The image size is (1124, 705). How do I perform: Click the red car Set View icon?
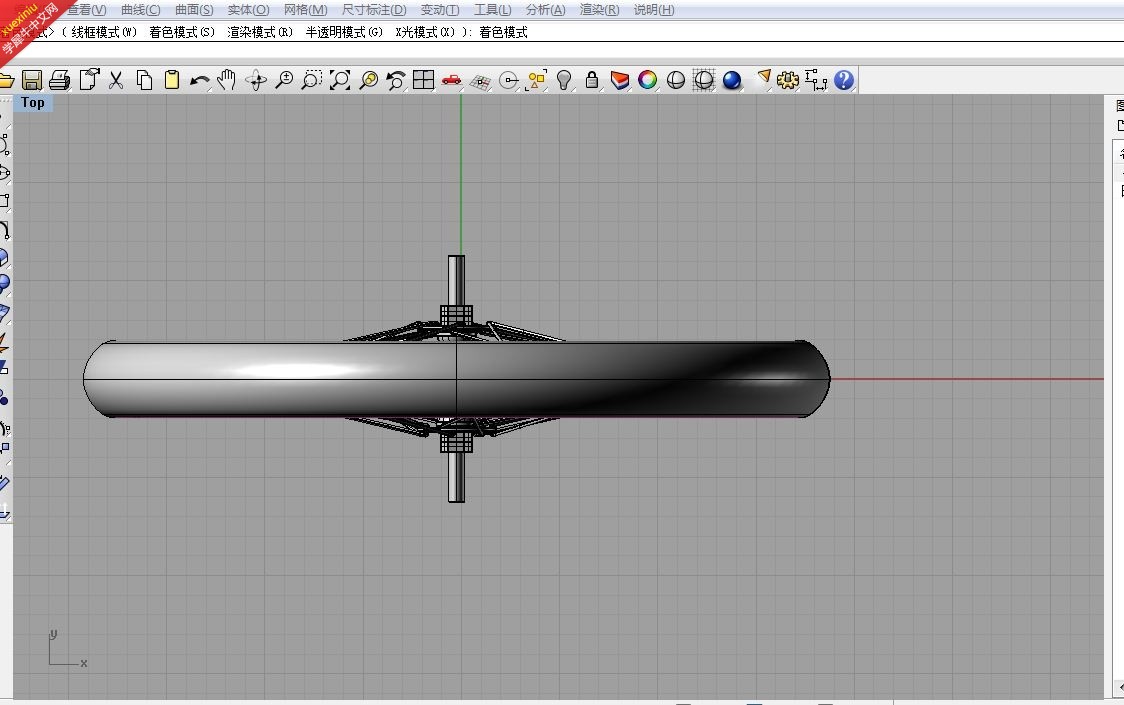tap(452, 80)
